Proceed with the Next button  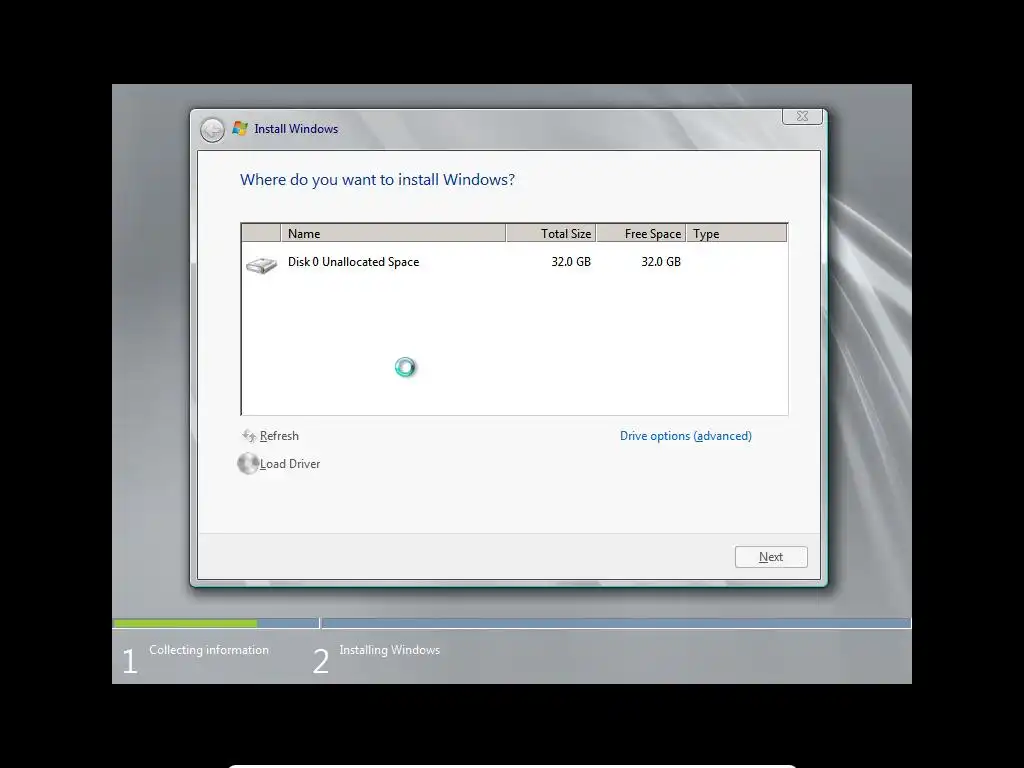pyautogui.click(x=771, y=557)
